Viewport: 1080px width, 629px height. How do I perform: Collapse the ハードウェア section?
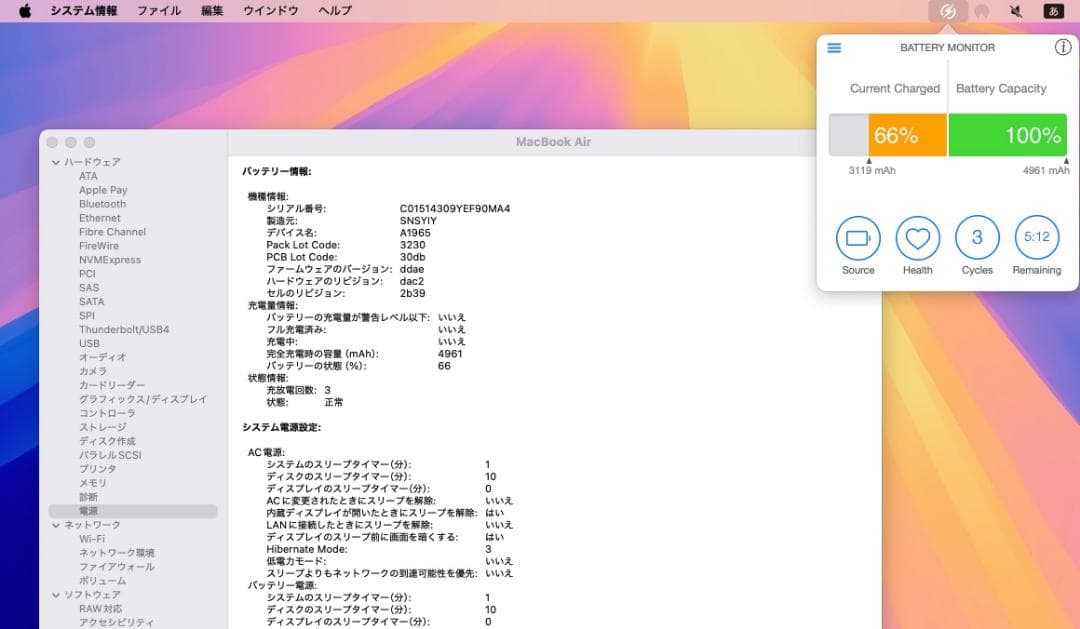click(57, 161)
